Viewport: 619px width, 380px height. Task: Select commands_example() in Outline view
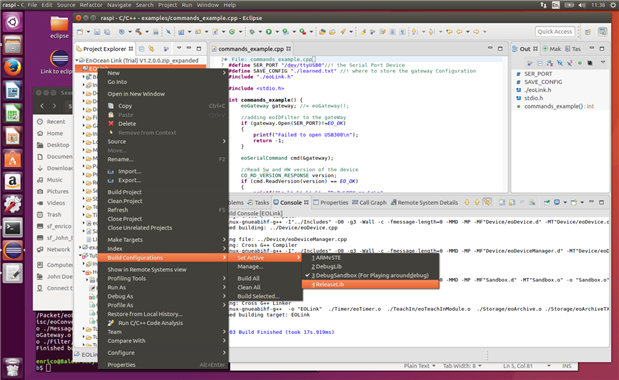click(555, 106)
